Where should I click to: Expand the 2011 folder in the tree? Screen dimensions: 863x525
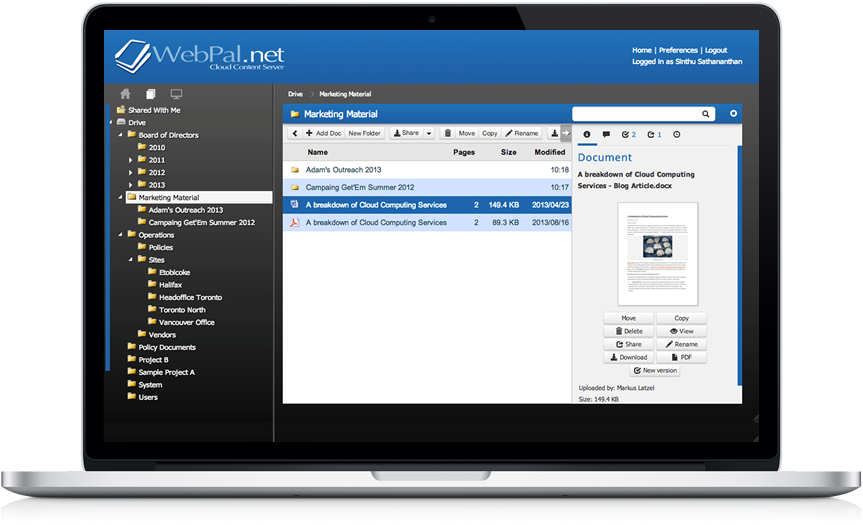(x=130, y=160)
